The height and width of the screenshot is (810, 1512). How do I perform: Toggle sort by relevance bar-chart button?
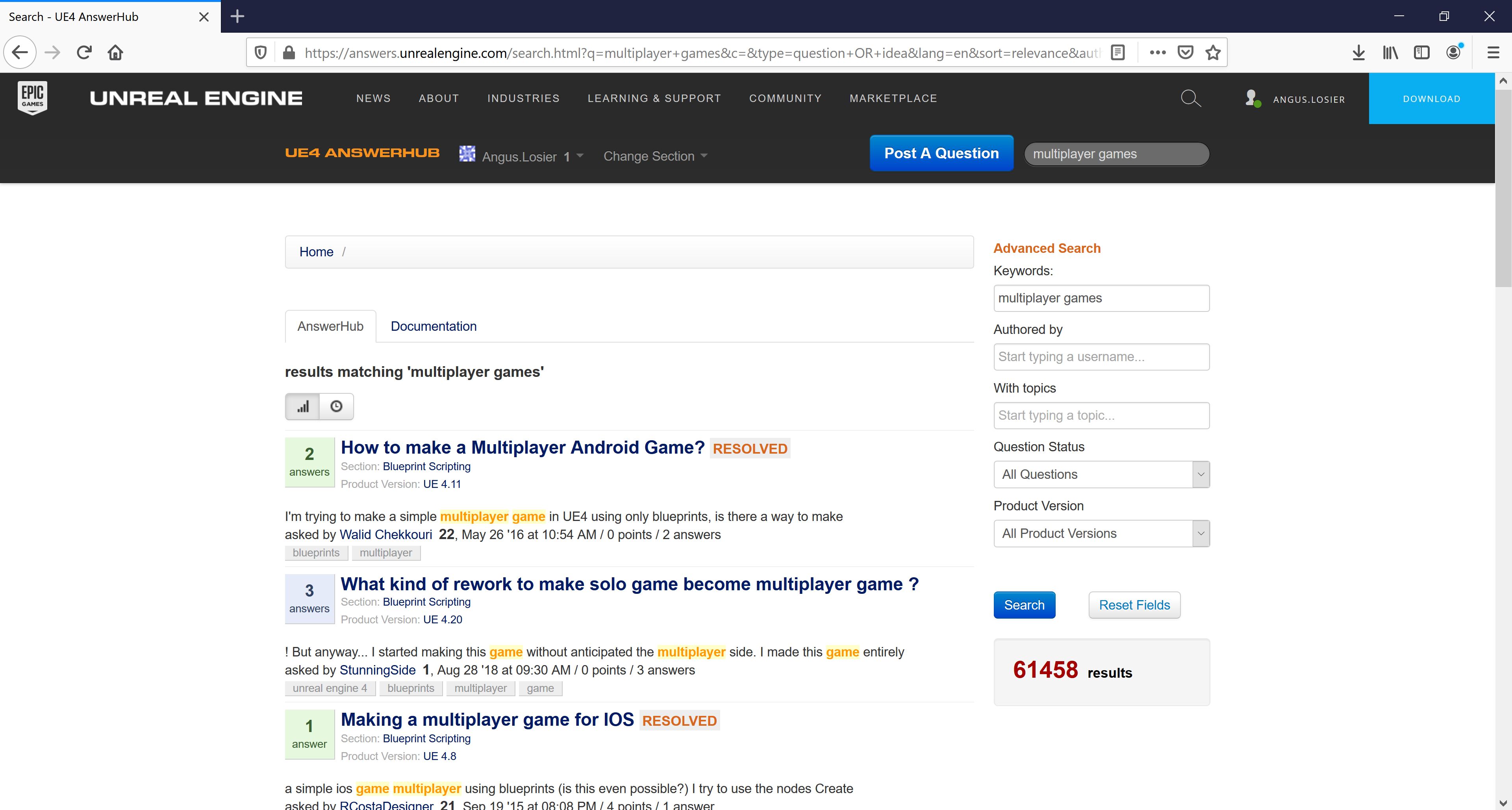pos(302,406)
